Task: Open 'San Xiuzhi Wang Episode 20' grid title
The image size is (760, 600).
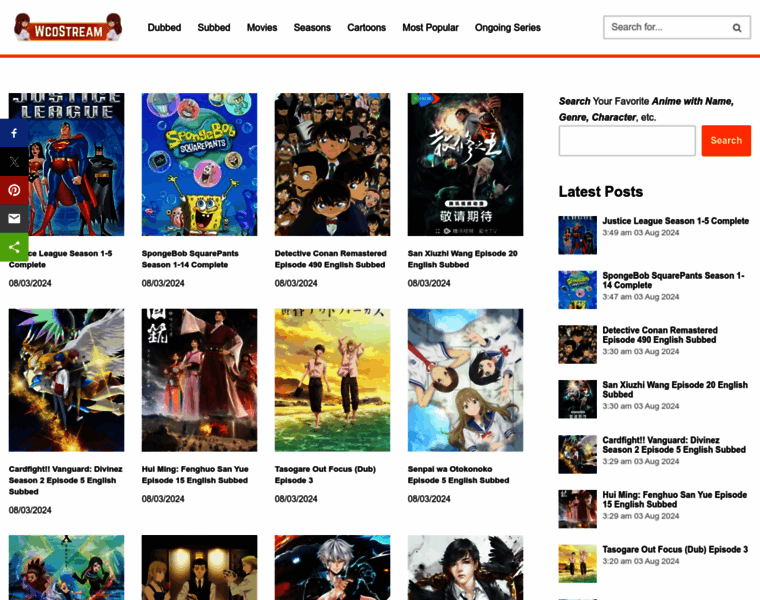Action: pos(462,259)
